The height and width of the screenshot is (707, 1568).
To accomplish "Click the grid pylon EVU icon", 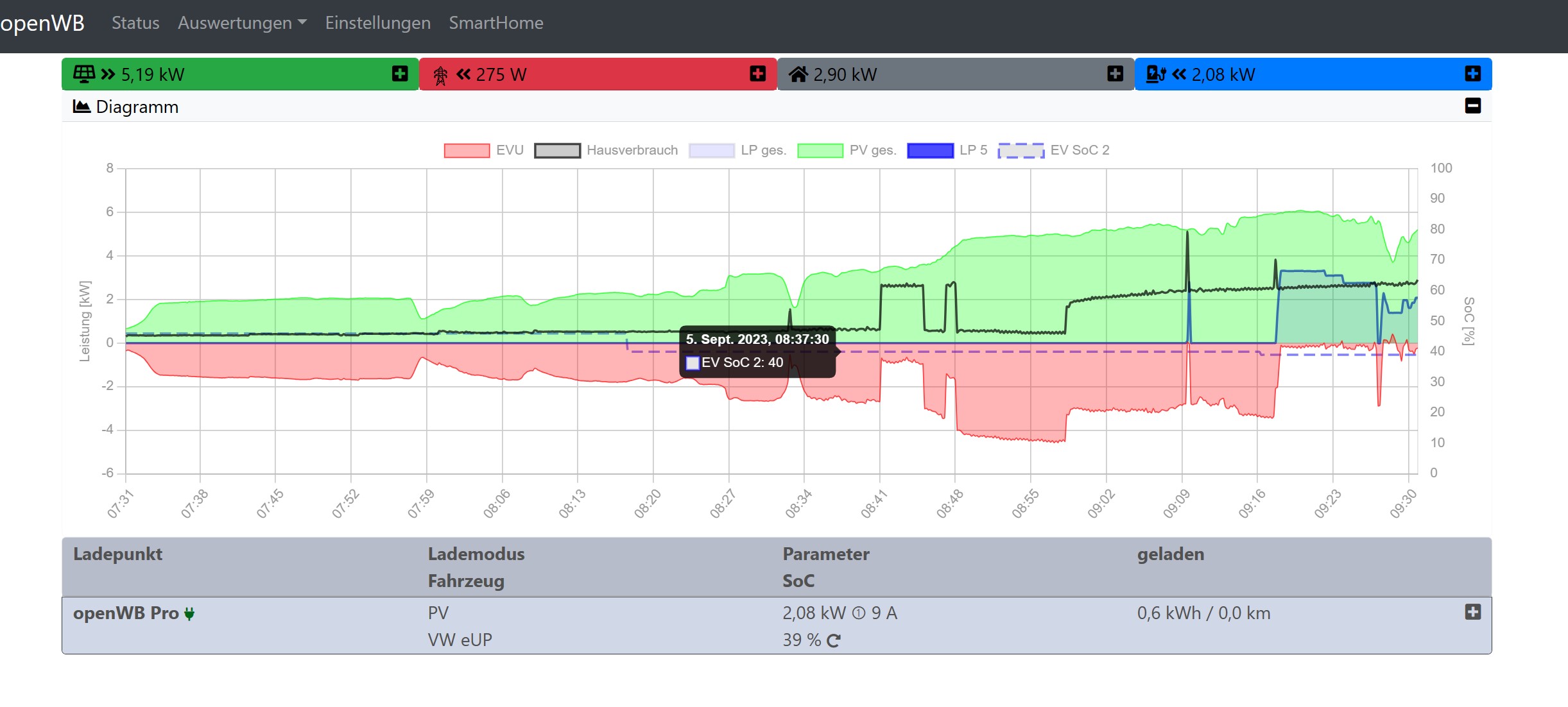I will [440, 76].
